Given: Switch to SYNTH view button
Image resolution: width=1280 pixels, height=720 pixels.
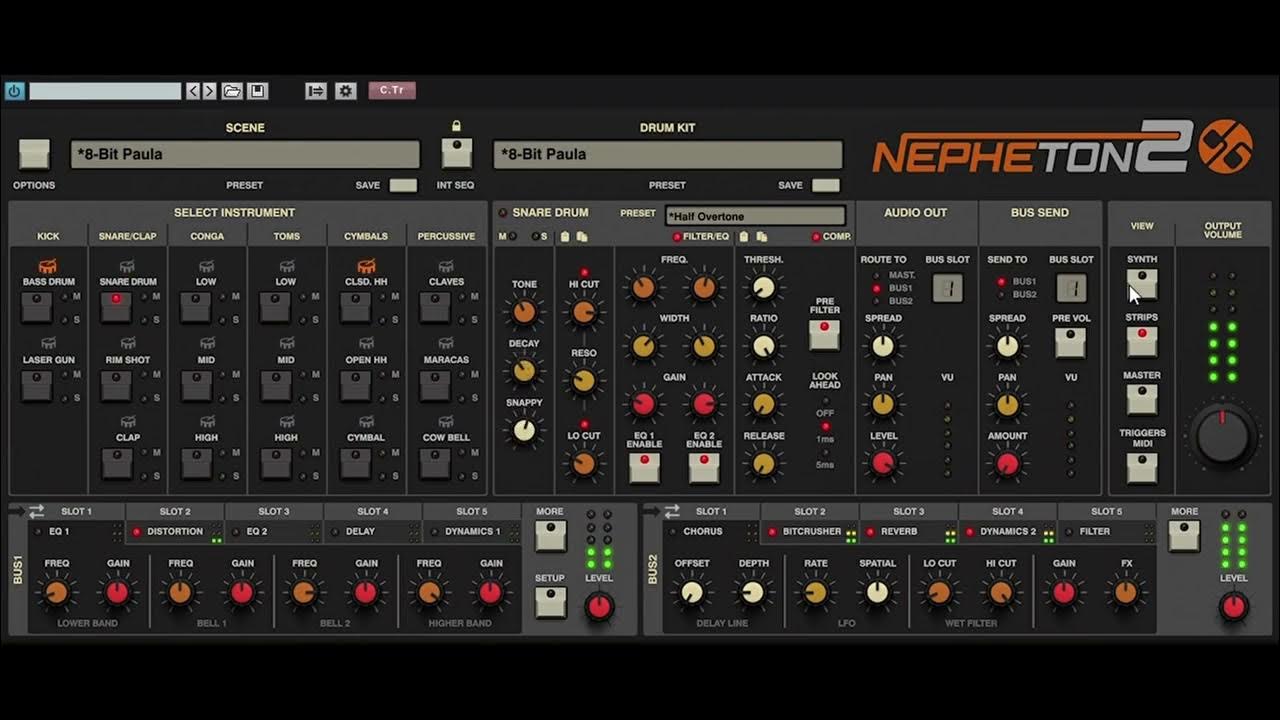Looking at the screenshot, I should [x=1142, y=284].
